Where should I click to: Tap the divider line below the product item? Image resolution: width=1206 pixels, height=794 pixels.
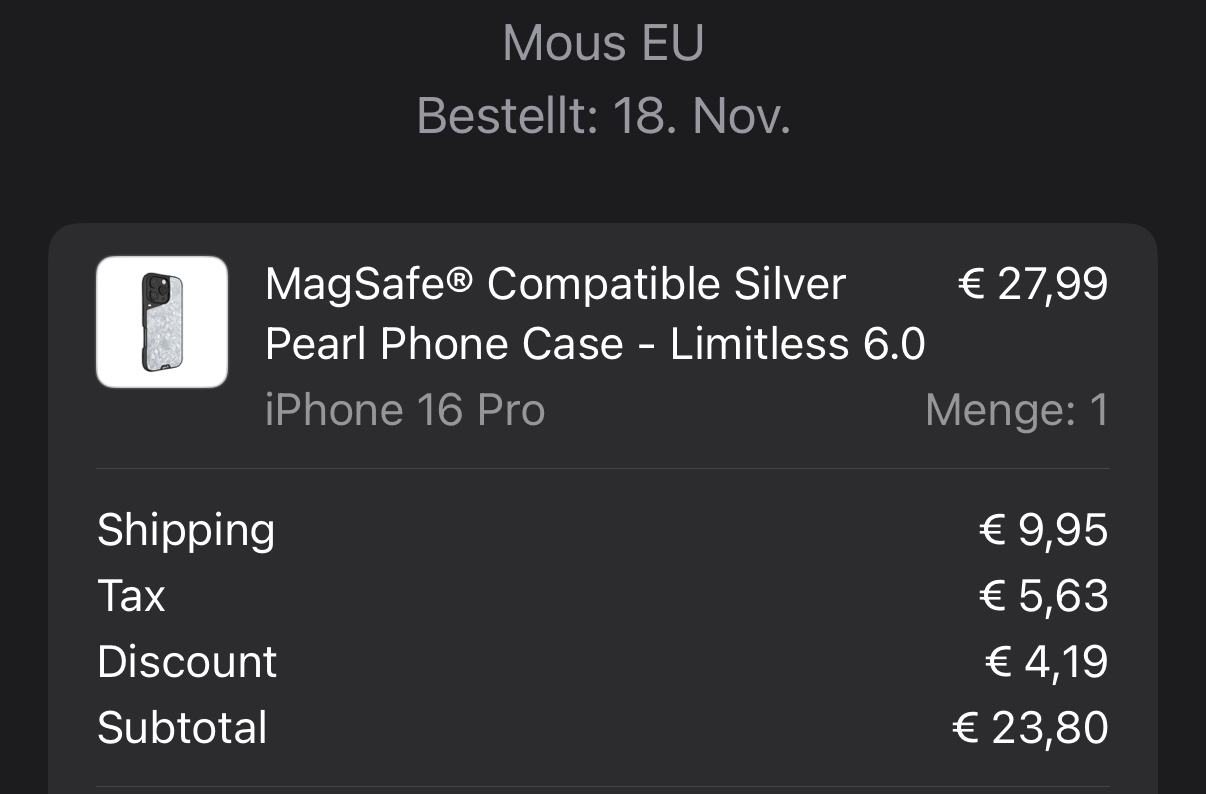click(603, 468)
